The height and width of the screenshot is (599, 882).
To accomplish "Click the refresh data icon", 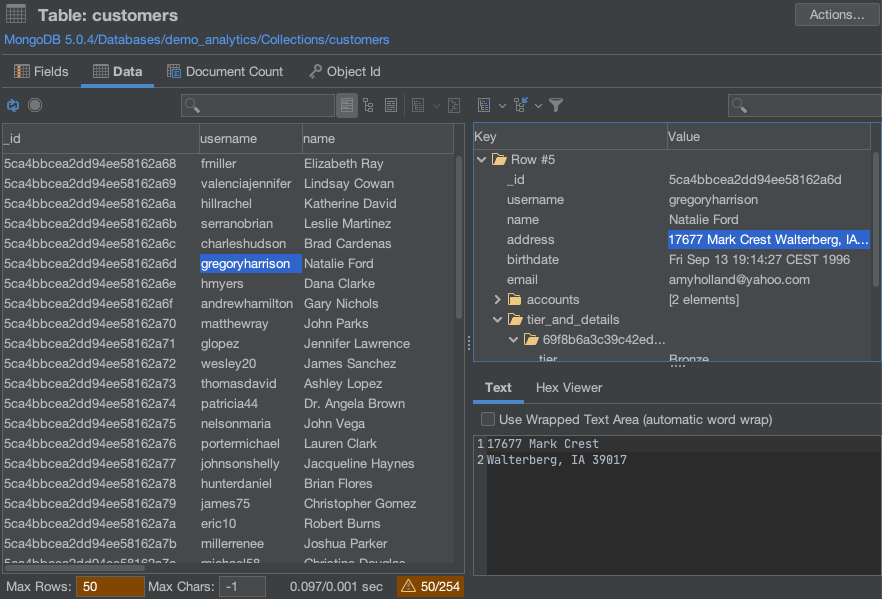I will [13, 105].
